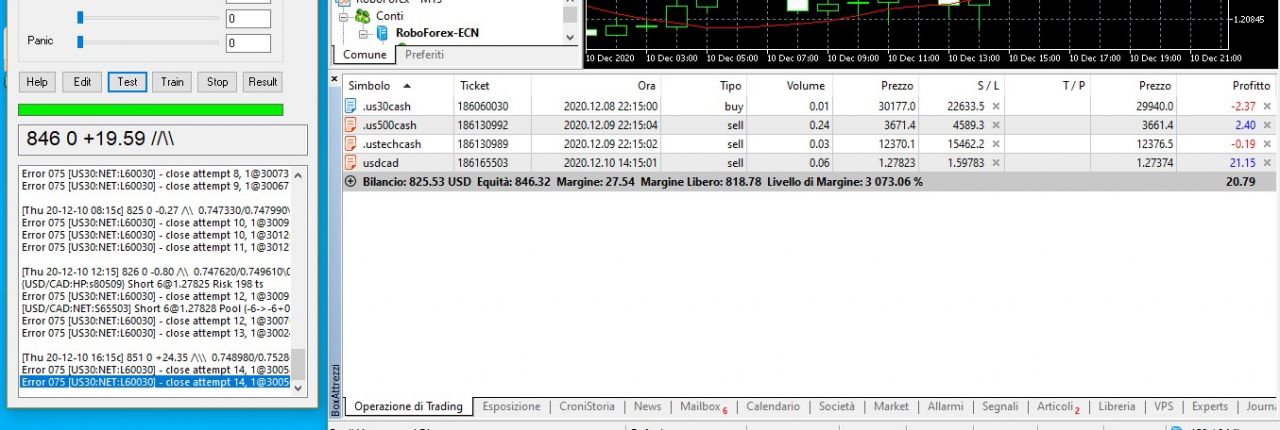Click the buy order icon for .us30cash
1280x430 pixels.
point(351,106)
